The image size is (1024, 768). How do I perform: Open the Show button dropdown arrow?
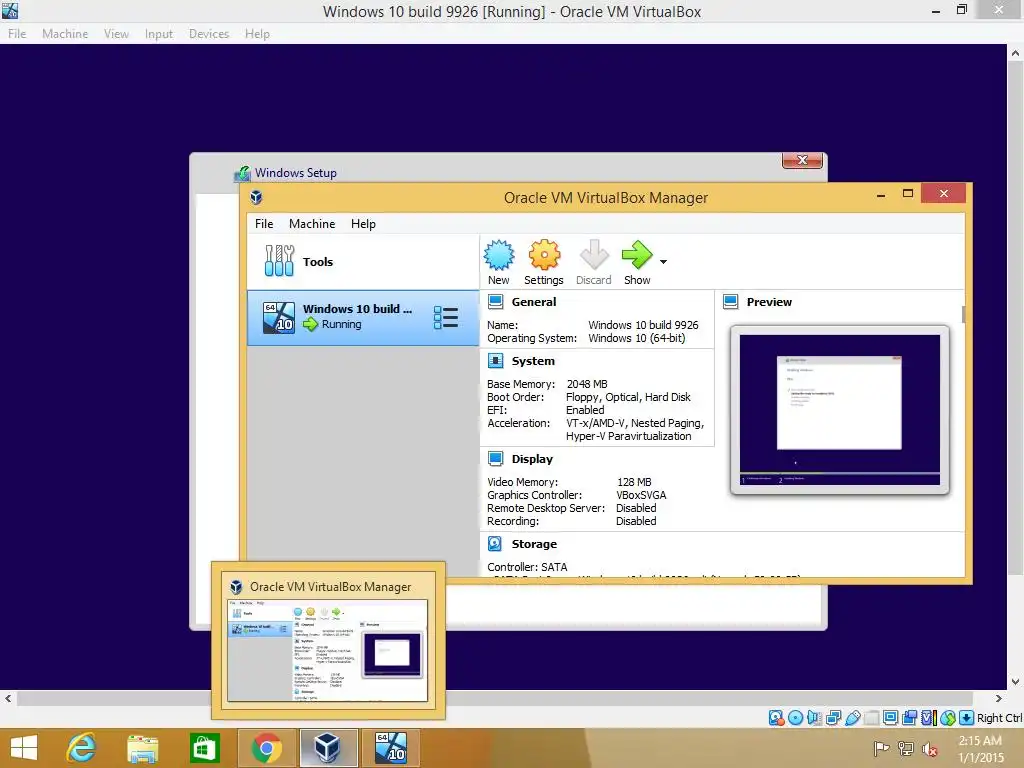pyautogui.click(x=664, y=262)
